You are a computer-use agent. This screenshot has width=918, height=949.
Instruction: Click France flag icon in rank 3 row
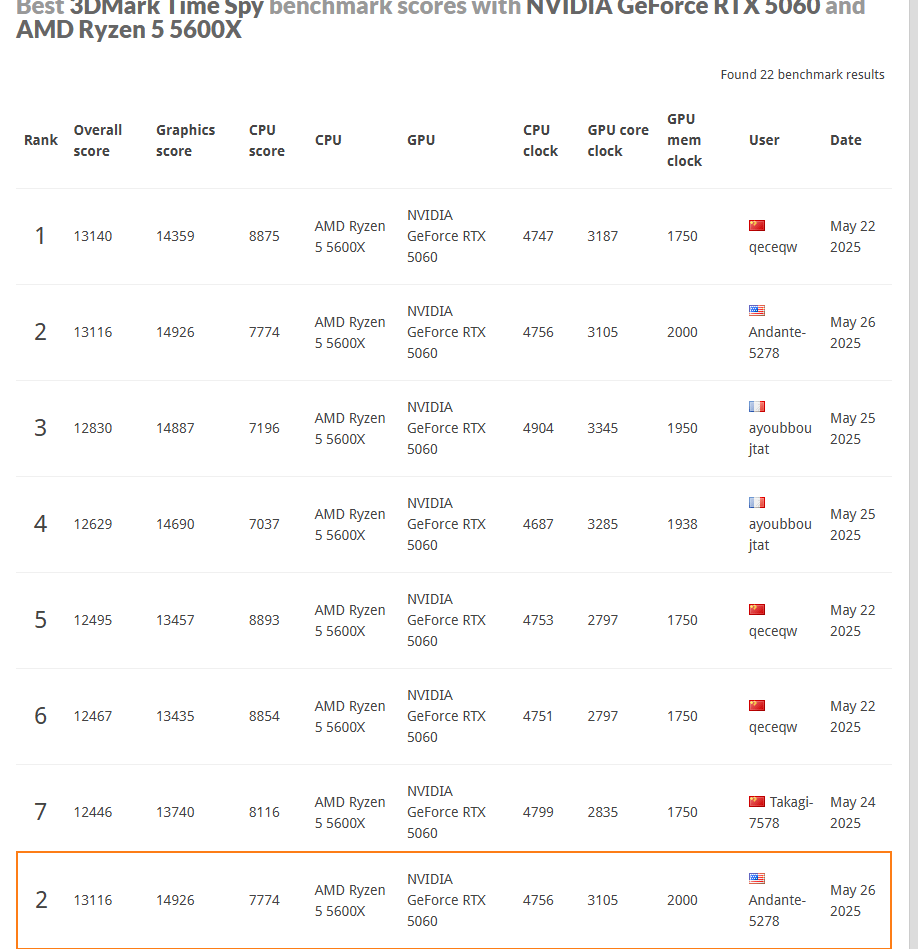point(757,407)
